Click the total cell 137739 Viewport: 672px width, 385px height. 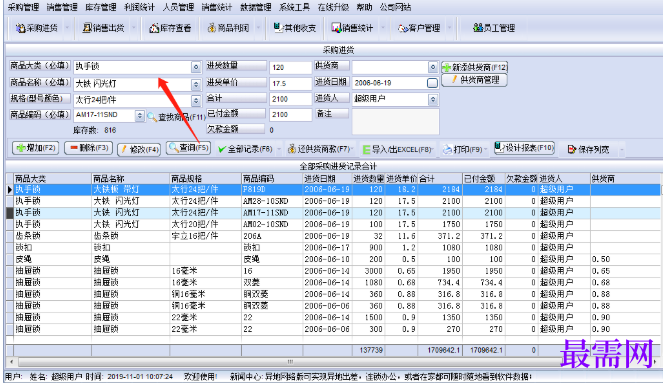coord(369,350)
